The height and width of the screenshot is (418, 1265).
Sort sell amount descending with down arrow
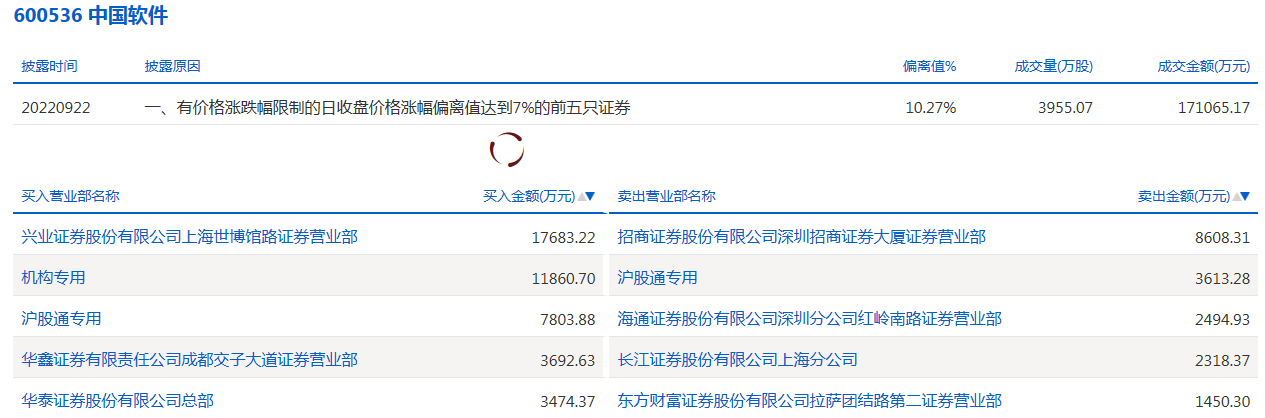[x=1245, y=197]
